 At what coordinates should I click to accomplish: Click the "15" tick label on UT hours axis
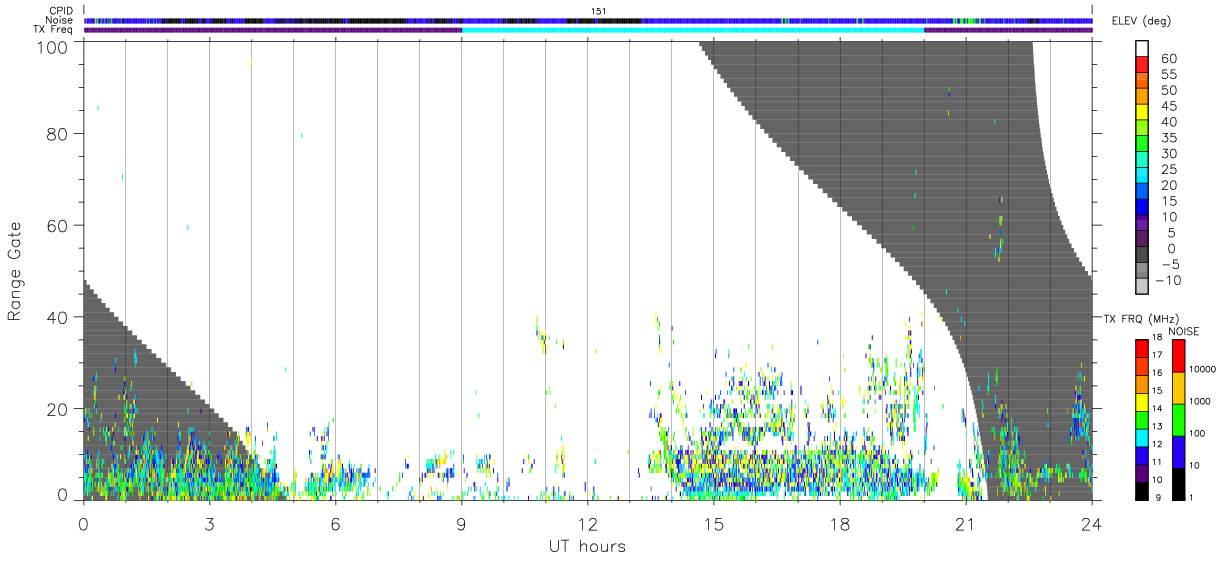(x=713, y=523)
